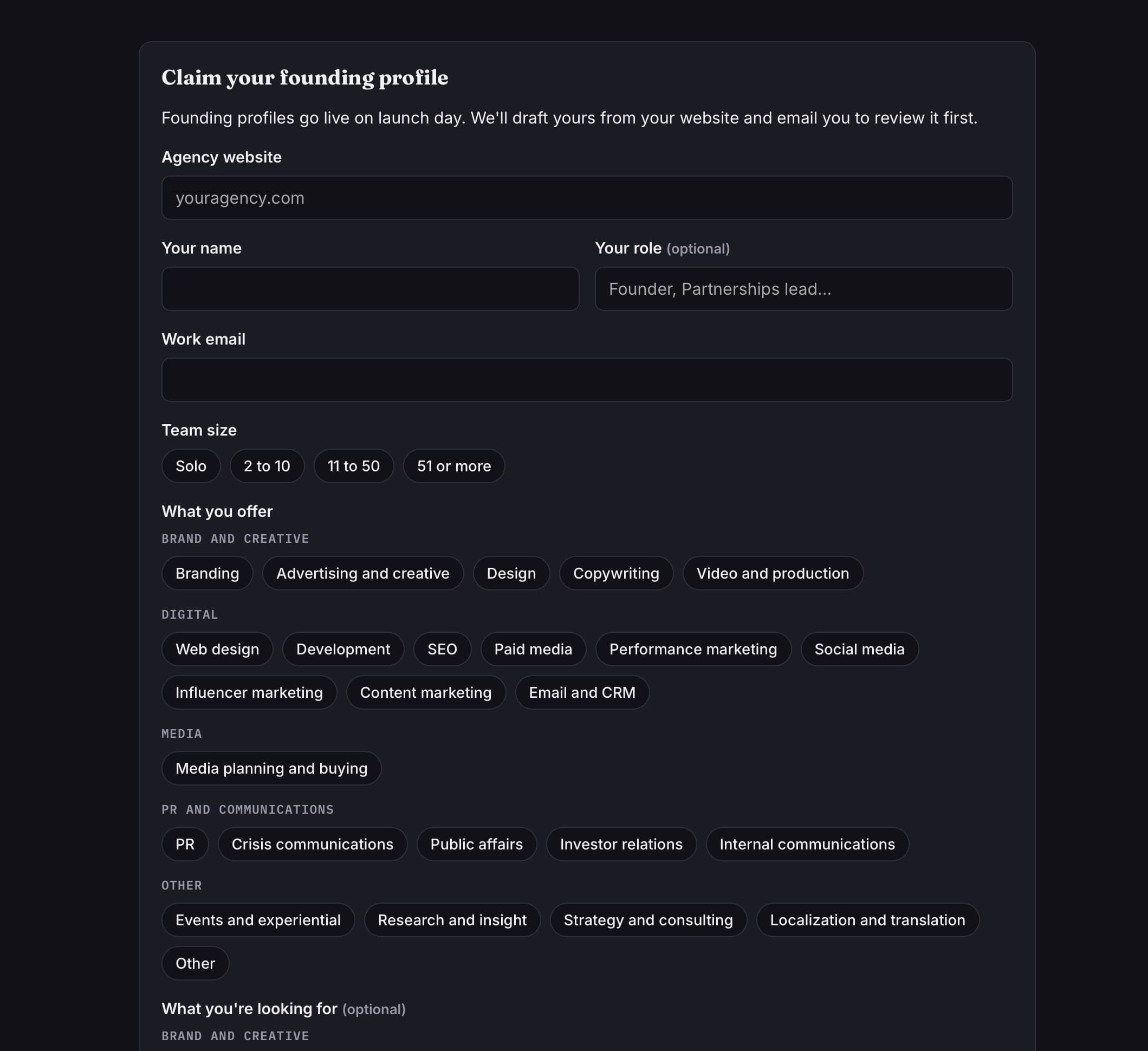Viewport: 1148px width, 1051px height.
Task: Toggle the SEO chip under Digital
Action: pyautogui.click(x=443, y=648)
